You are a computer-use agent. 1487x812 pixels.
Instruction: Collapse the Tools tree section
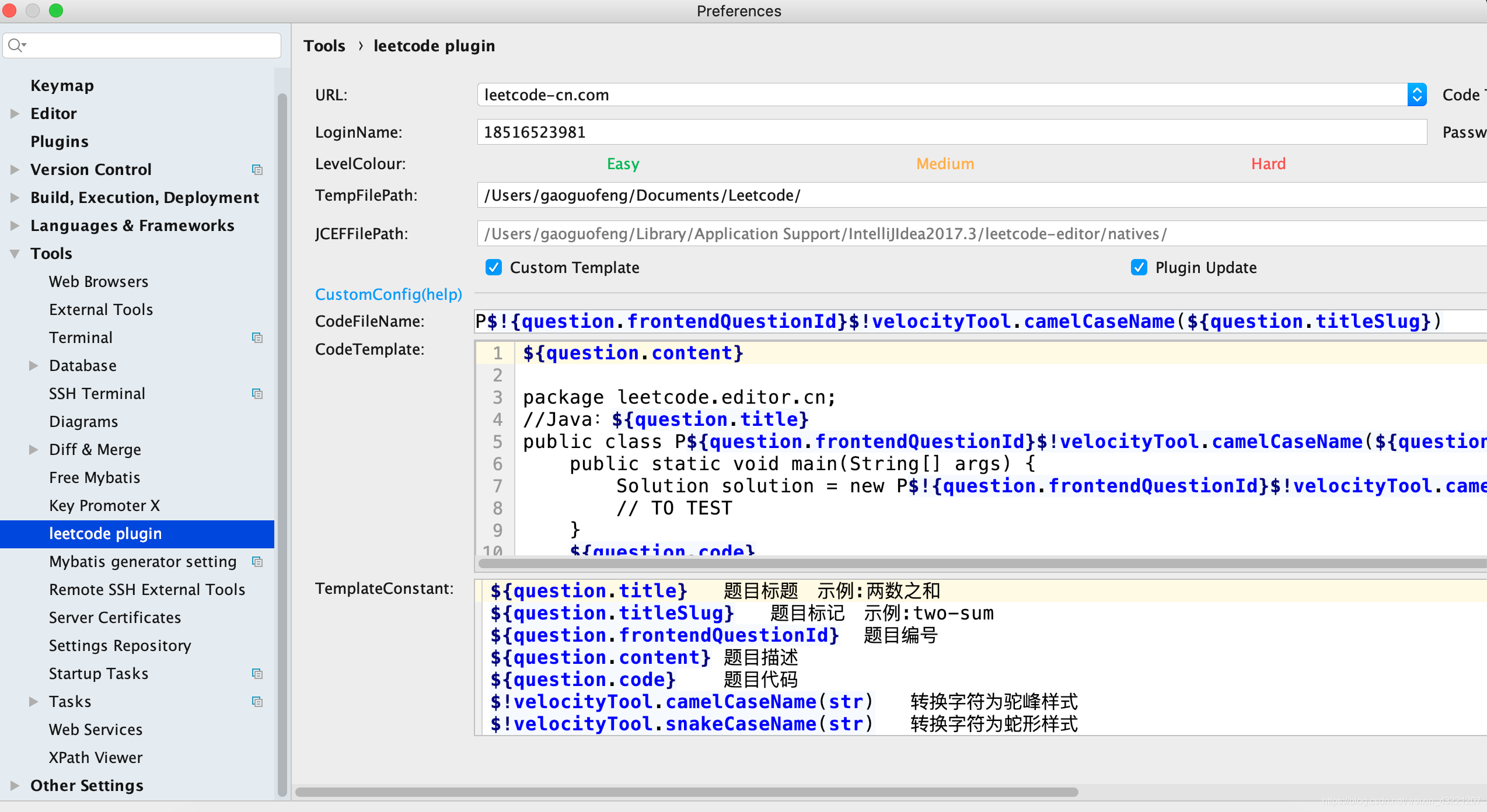[15, 254]
